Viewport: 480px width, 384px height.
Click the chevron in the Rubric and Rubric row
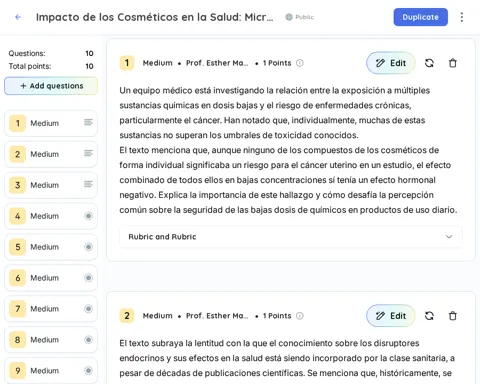point(449,237)
